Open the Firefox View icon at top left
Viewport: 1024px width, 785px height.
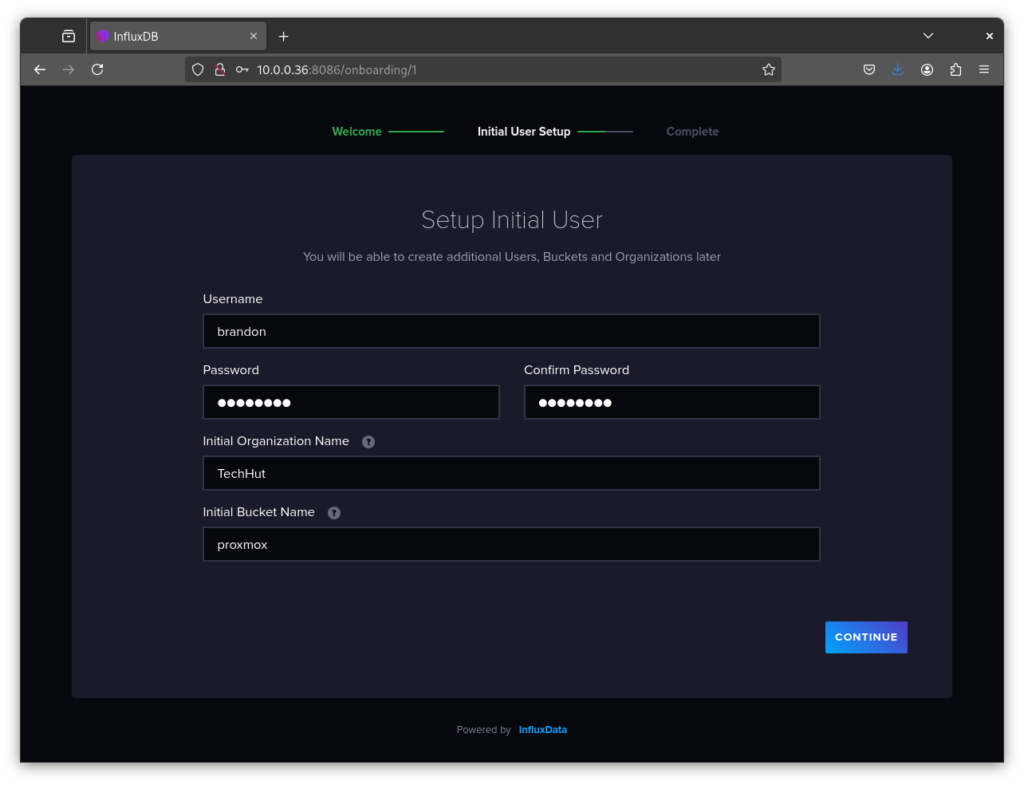68,35
